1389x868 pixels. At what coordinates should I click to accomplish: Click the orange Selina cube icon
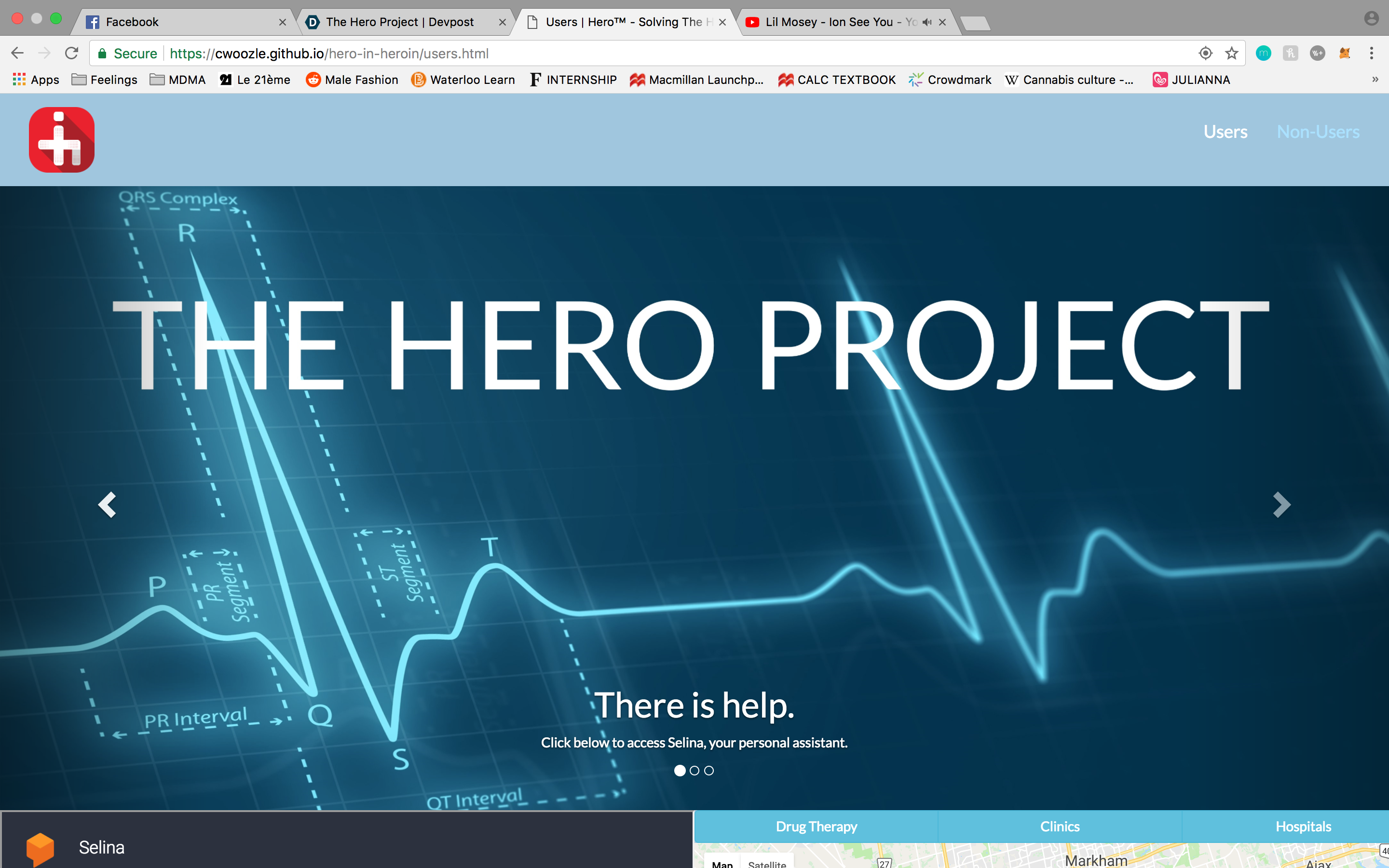click(40, 849)
